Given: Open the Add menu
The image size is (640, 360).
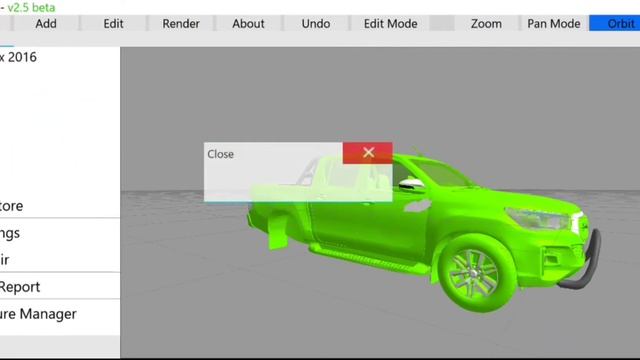Looking at the screenshot, I should [x=46, y=24].
